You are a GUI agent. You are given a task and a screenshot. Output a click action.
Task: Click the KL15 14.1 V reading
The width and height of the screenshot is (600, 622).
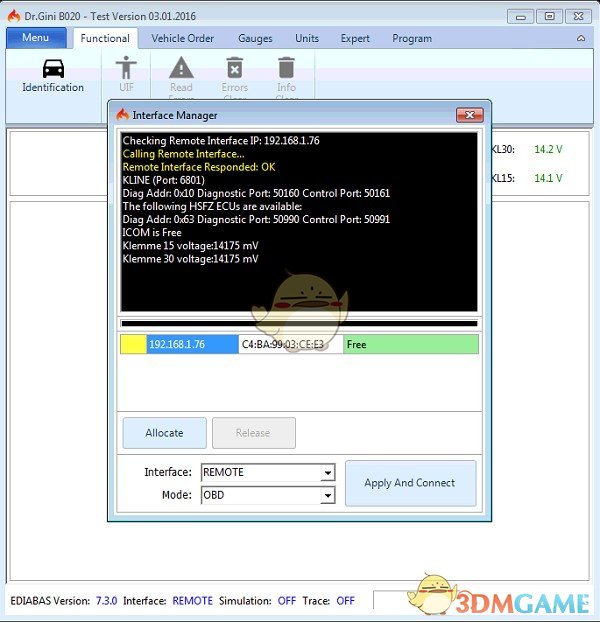pyautogui.click(x=548, y=178)
